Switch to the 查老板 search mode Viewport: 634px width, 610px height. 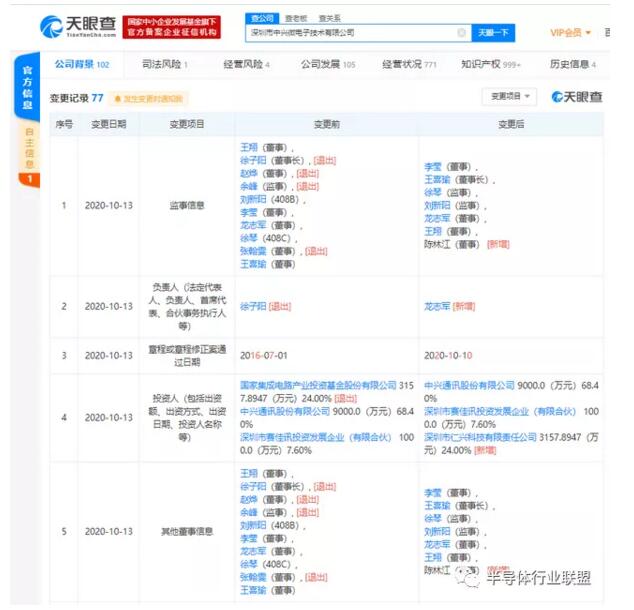click(x=295, y=17)
